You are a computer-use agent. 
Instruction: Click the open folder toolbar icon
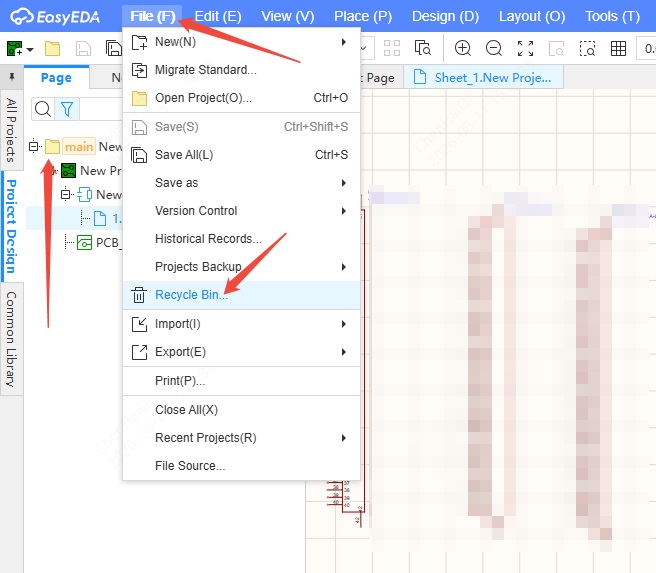(52, 49)
